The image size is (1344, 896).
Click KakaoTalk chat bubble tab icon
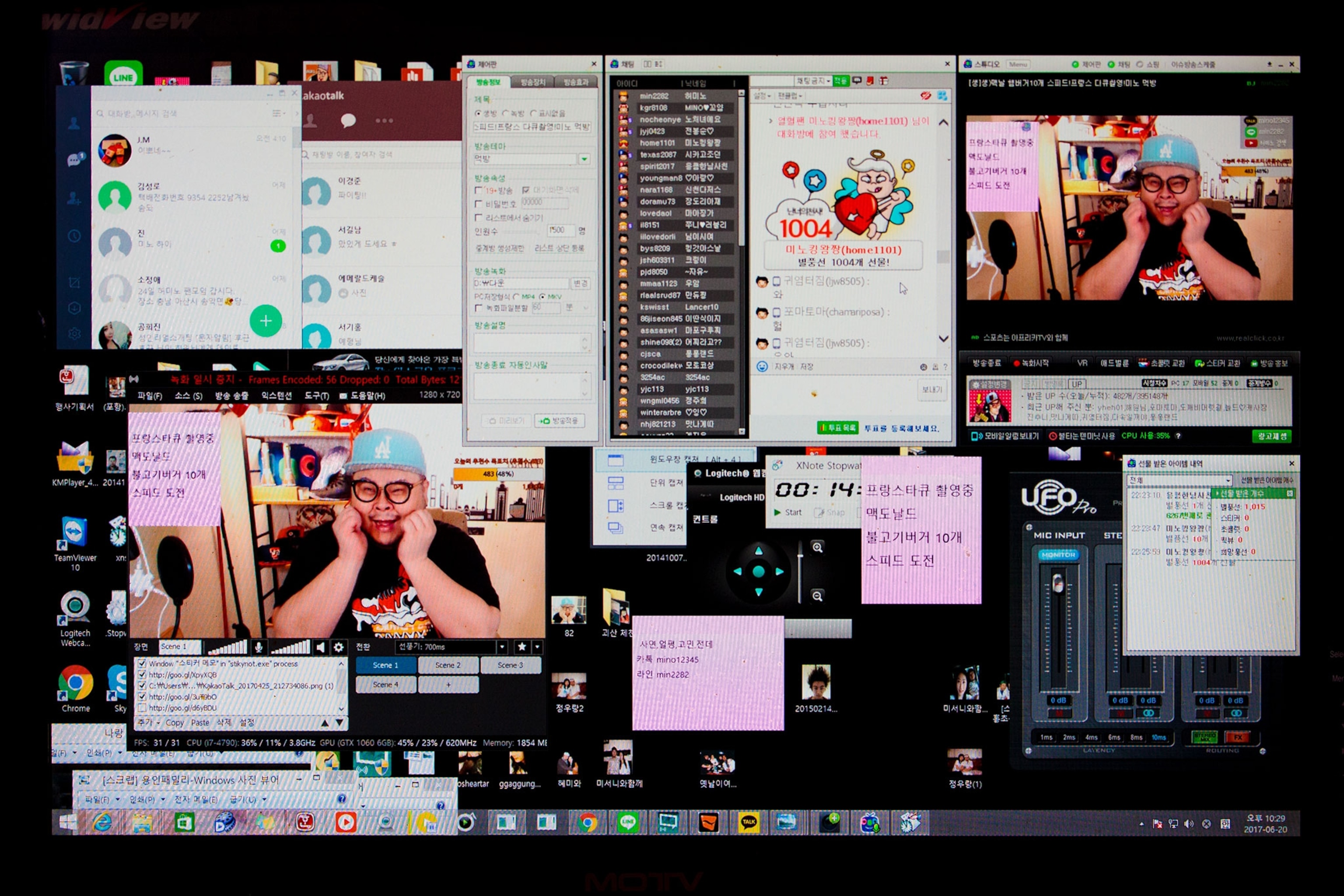[348, 120]
